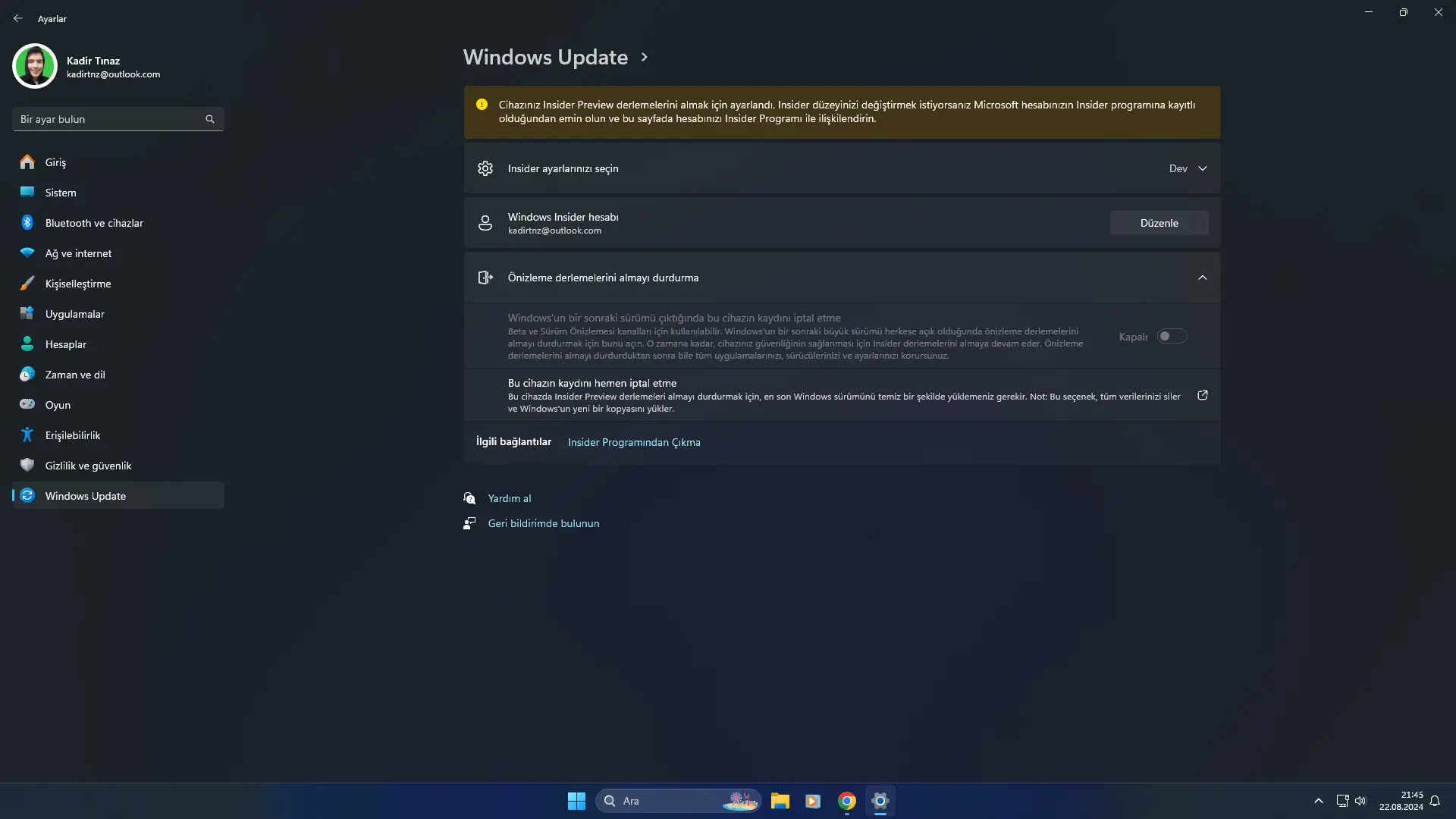Open Oyun settings
This screenshot has height=819, width=1456.
click(118, 405)
